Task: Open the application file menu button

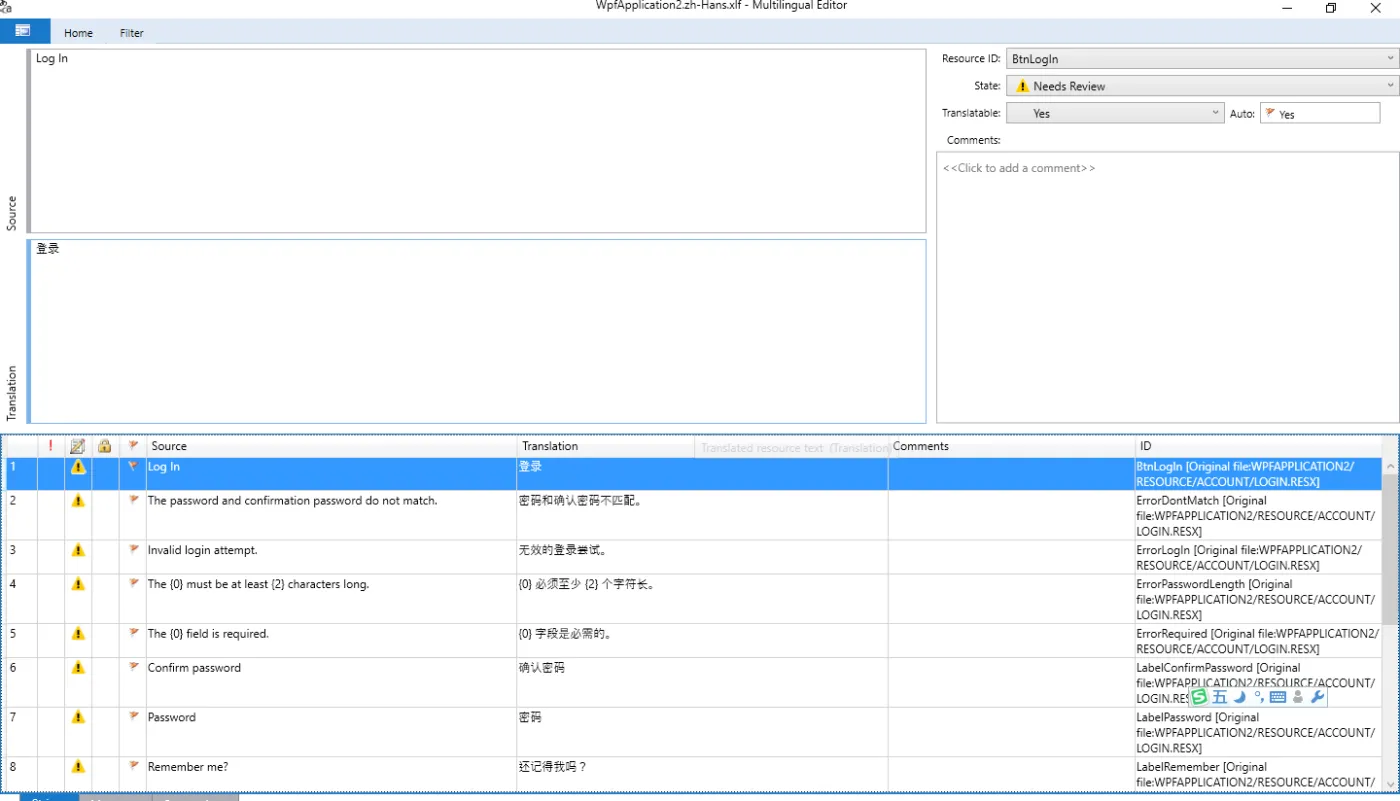Action: click(24, 31)
